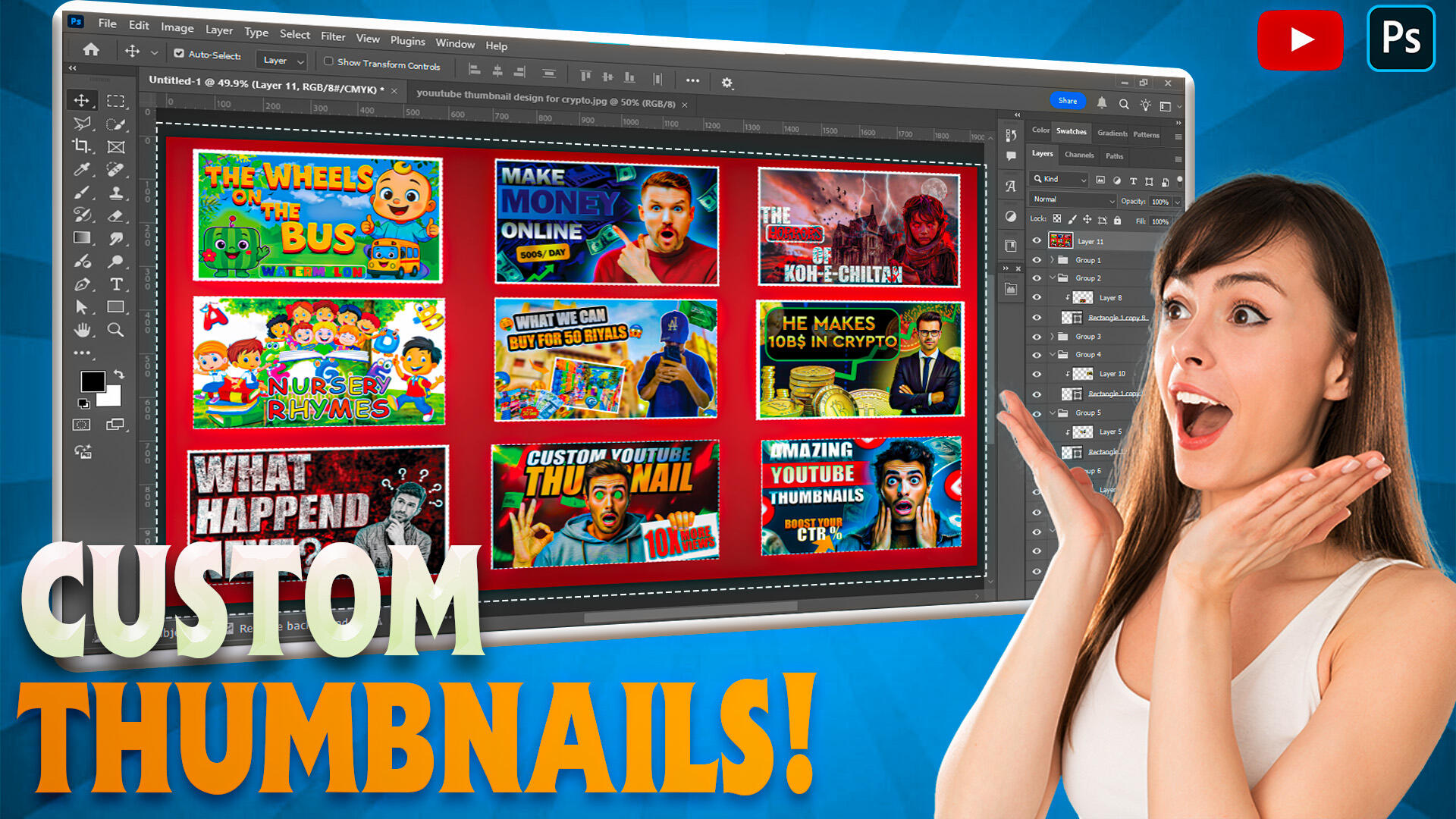Open the Image menu

[x=177, y=27]
